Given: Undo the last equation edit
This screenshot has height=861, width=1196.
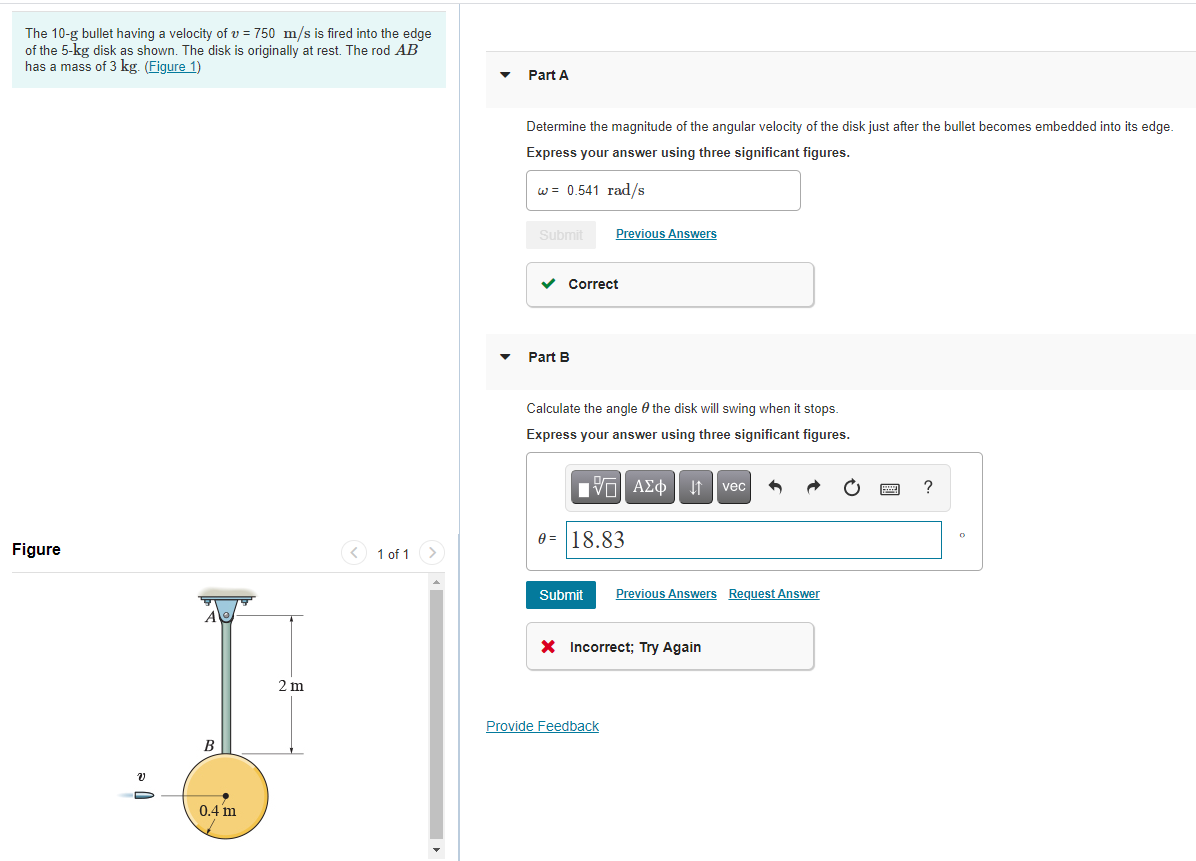Looking at the screenshot, I should click(775, 487).
